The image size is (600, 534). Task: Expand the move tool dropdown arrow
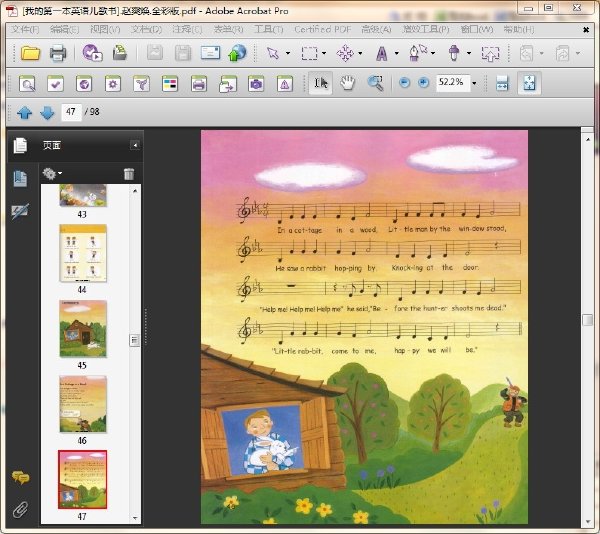(360, 53)
